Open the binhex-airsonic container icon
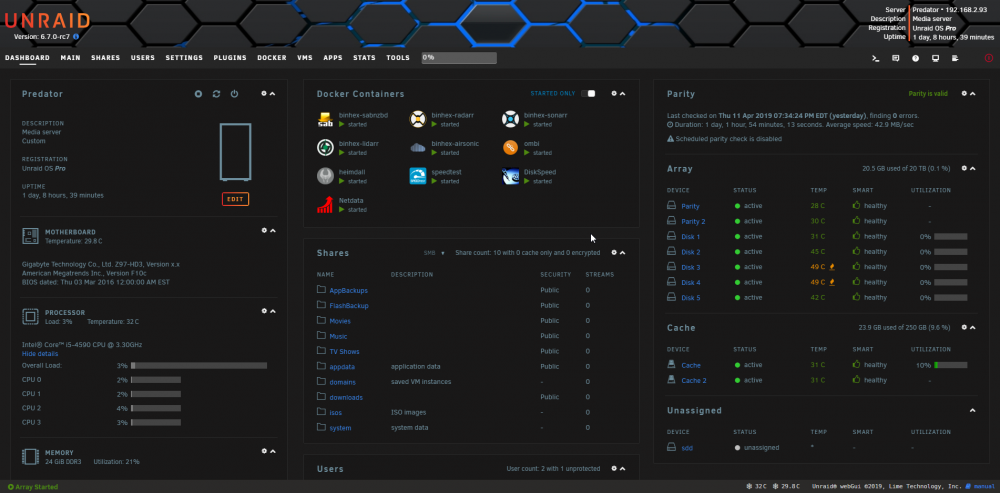The height and width of the screenshot is (493, 1000). pos(418,147)
